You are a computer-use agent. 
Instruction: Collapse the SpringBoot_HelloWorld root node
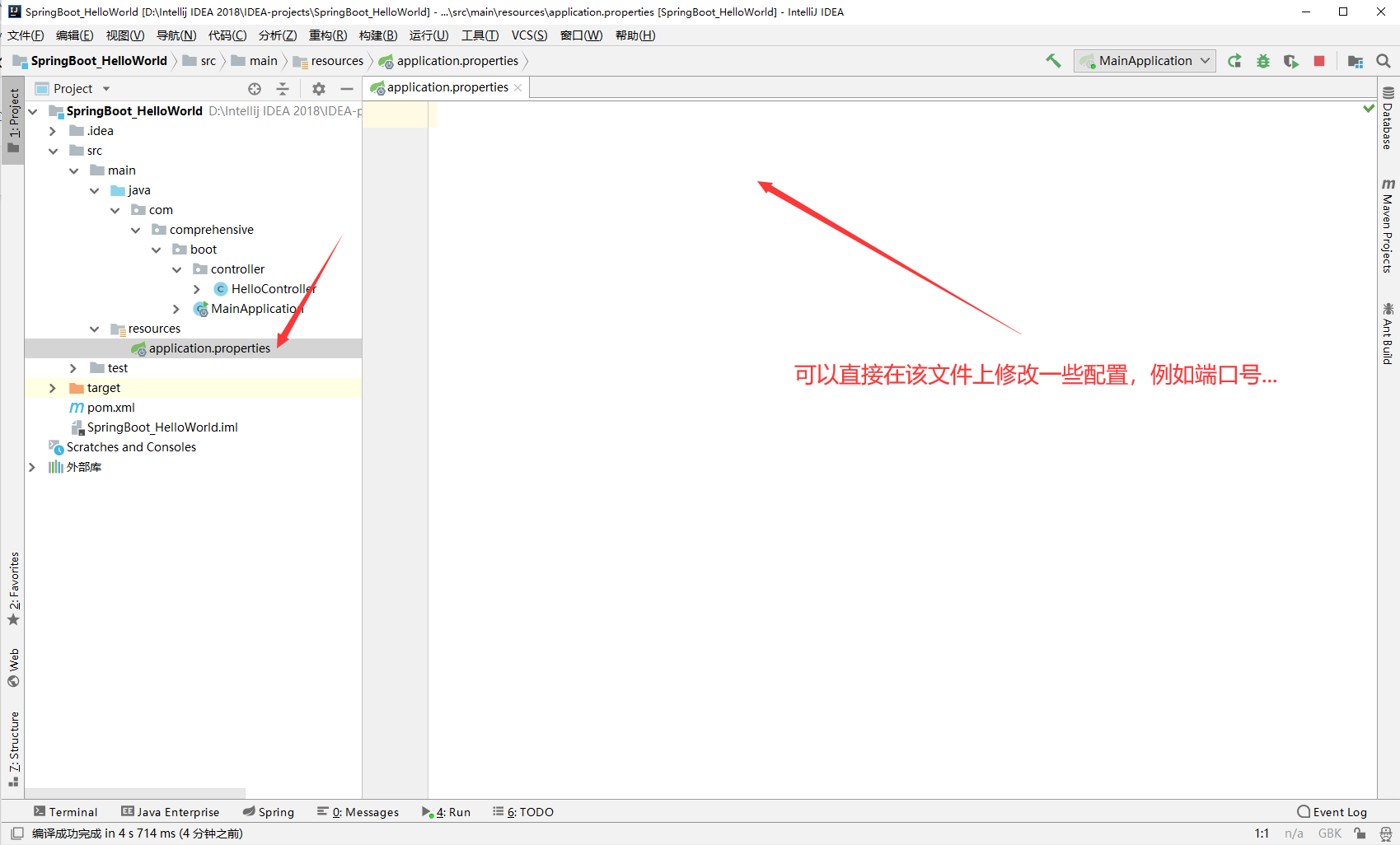point(33,111)
